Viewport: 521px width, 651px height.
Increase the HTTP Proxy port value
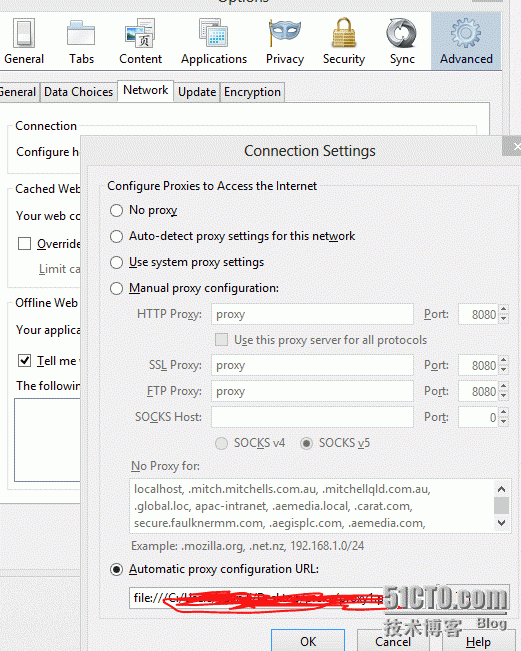504,309
